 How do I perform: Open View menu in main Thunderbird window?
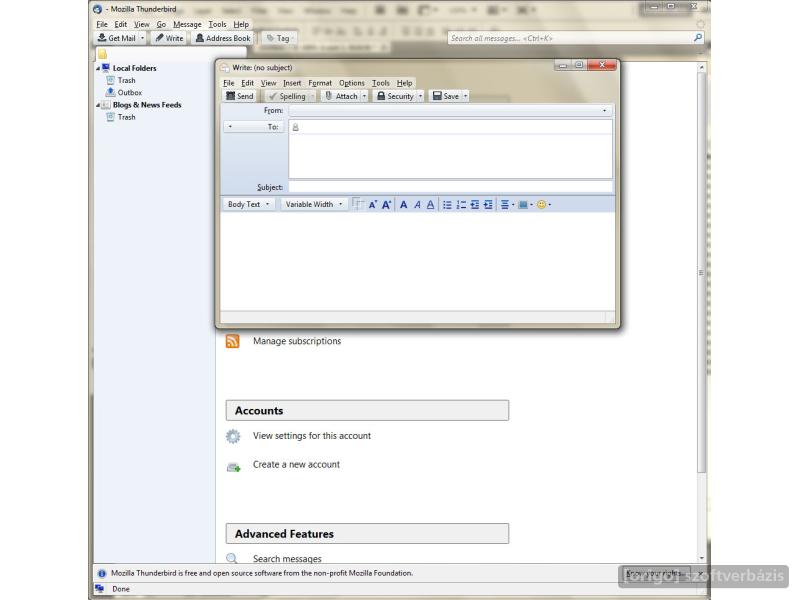[141, 24]
